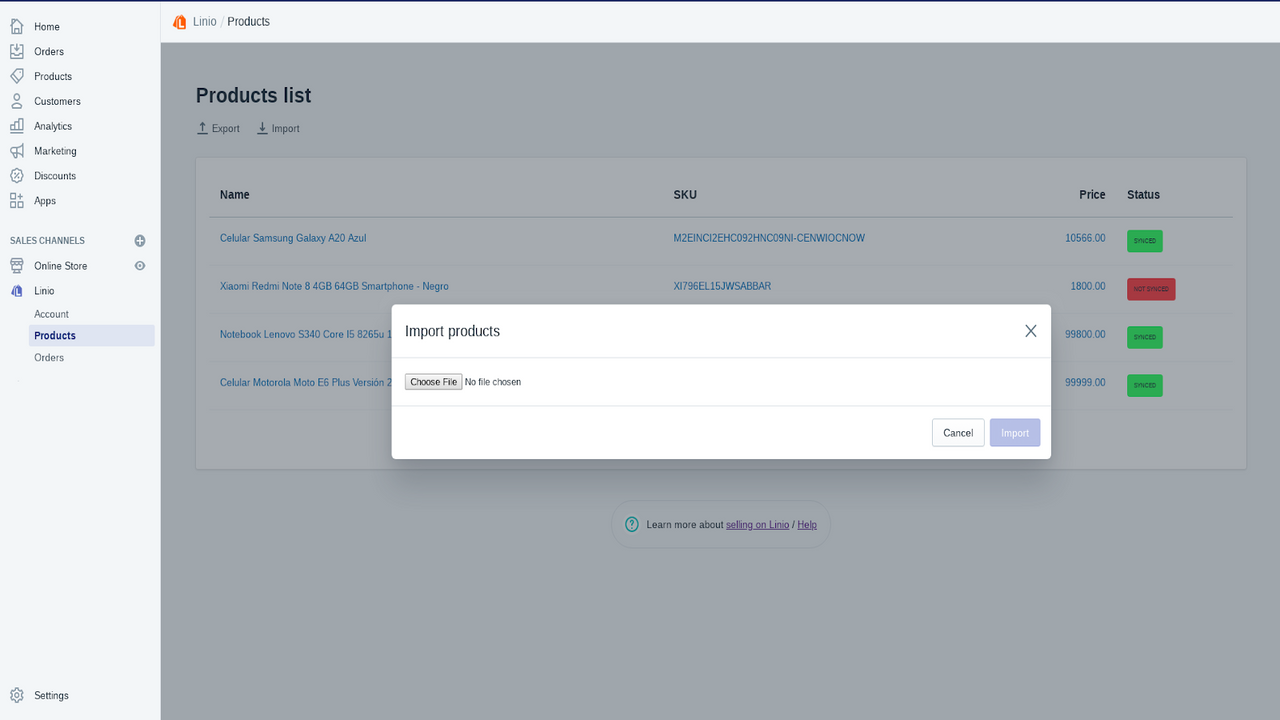Screen dimensions: 1280x720
Task: Click the Marketing megaphone icon
Action: tap(17, 151)
